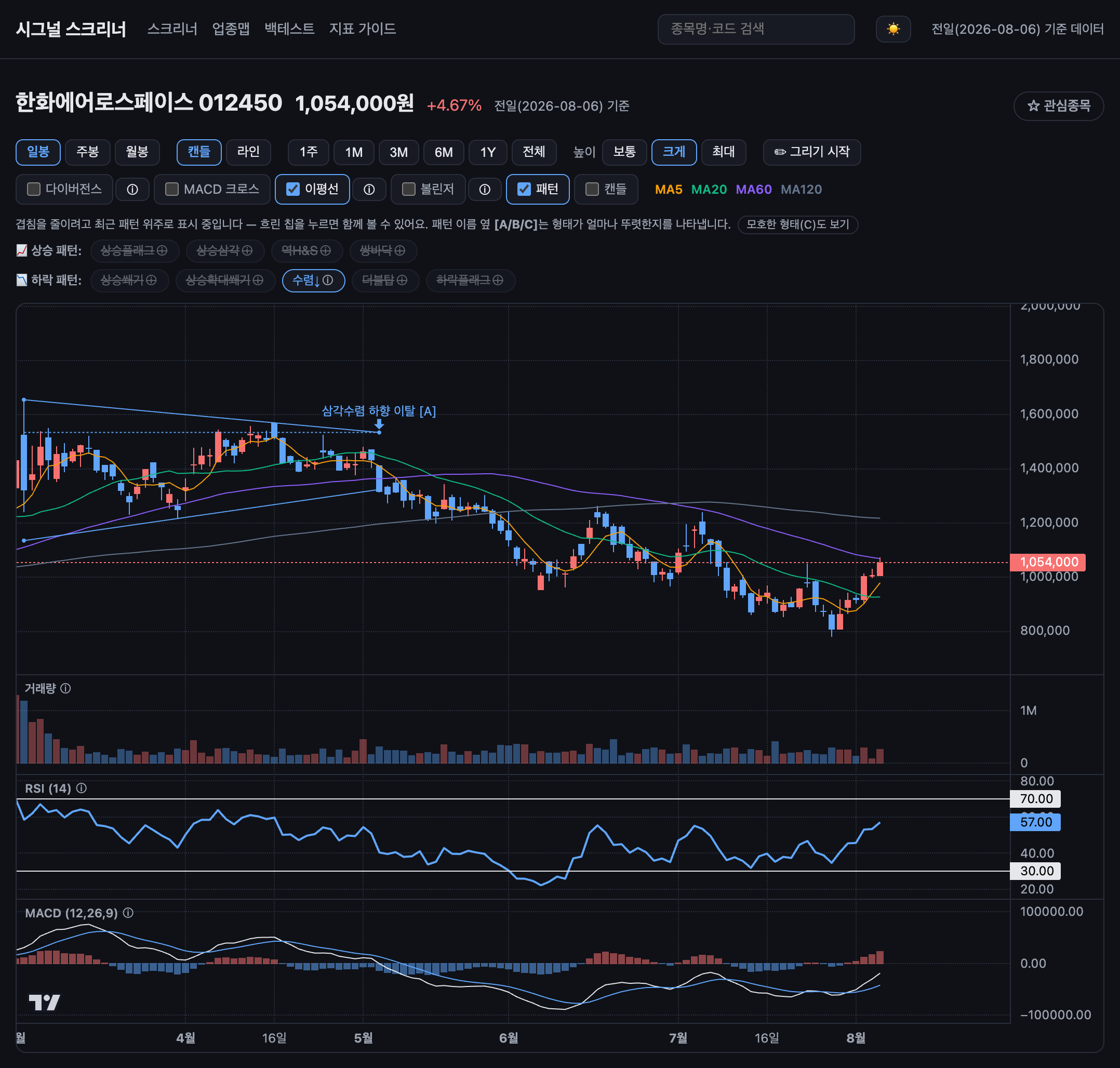The width and height of the screenshot is (1120, 1068).
Task: Toggle the light theme sun icon
Action: 893,29
